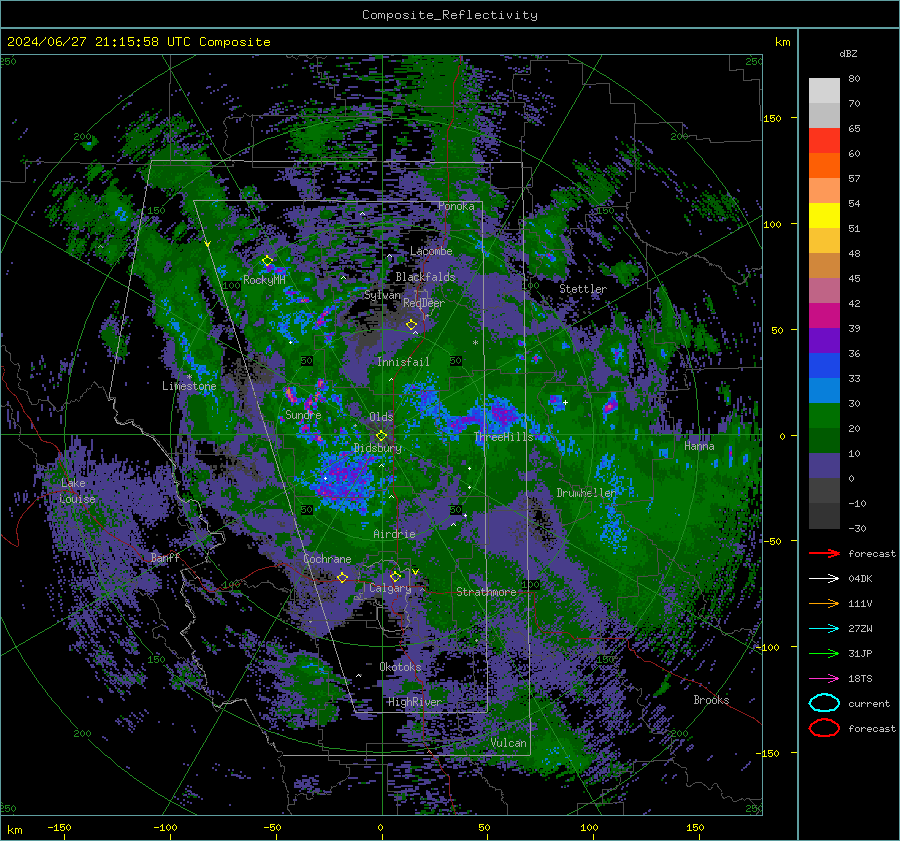This screenshot has height=841, width=900.
Task: Select the 'ThreeHills' city label
Action: (x=503, y=437)
